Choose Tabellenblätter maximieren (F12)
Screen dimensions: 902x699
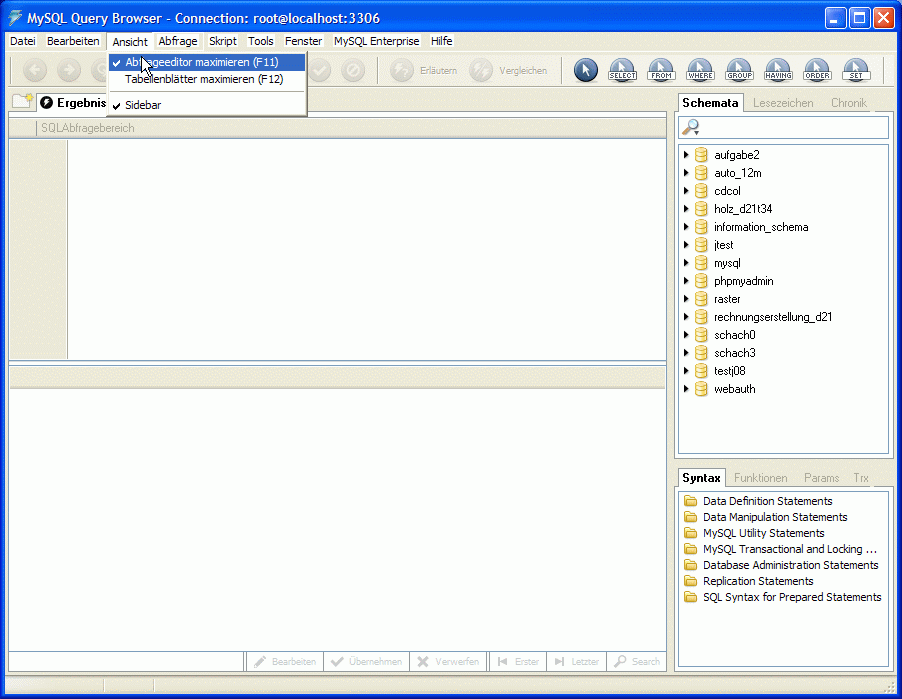pyautogui.click(x=204, y=79)
